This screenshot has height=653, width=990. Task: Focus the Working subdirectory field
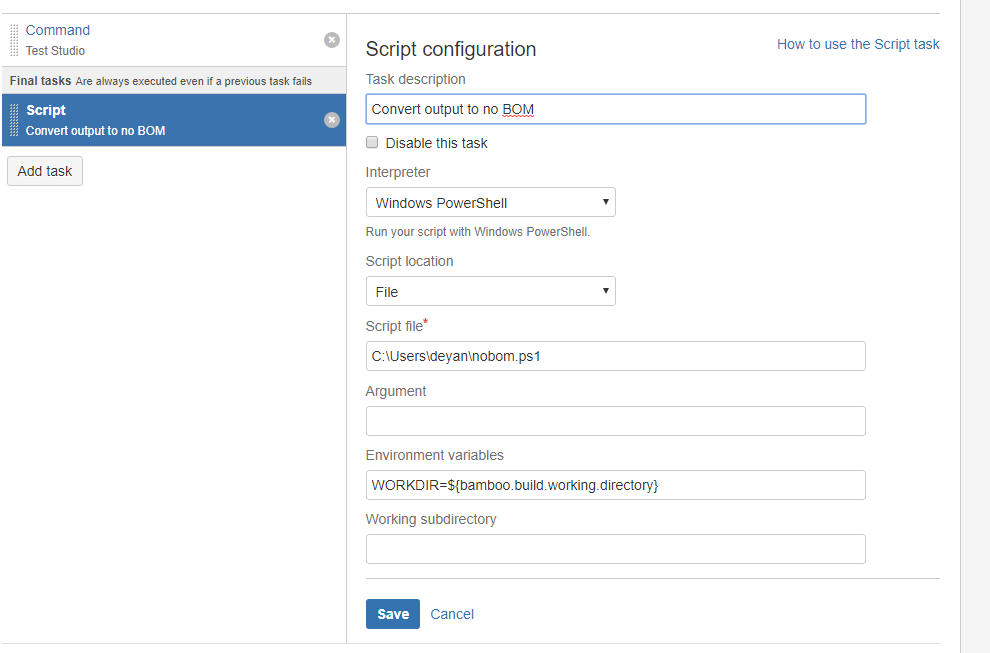click(616, 549)
